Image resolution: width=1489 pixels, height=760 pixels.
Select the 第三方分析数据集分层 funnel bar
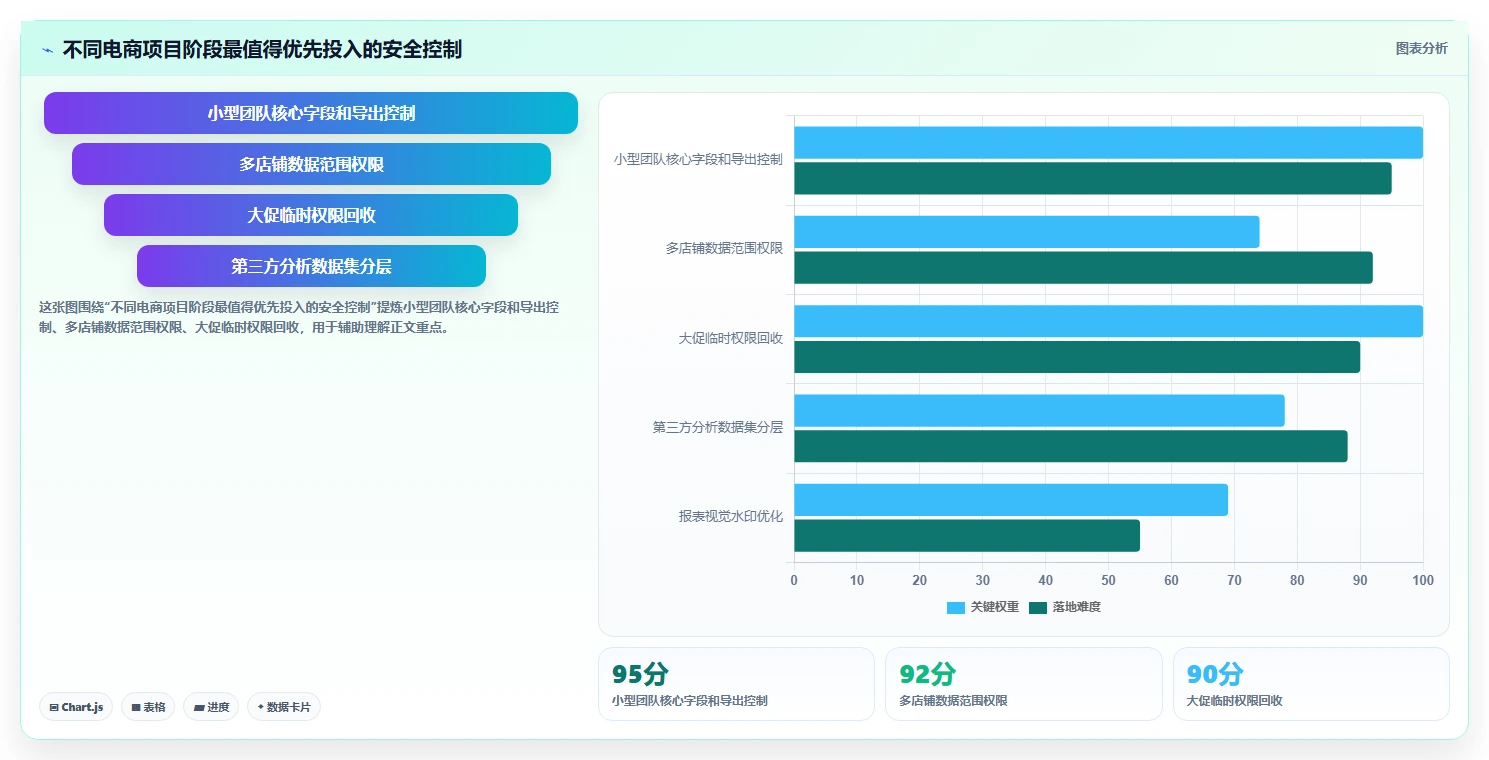pos(311,266)
